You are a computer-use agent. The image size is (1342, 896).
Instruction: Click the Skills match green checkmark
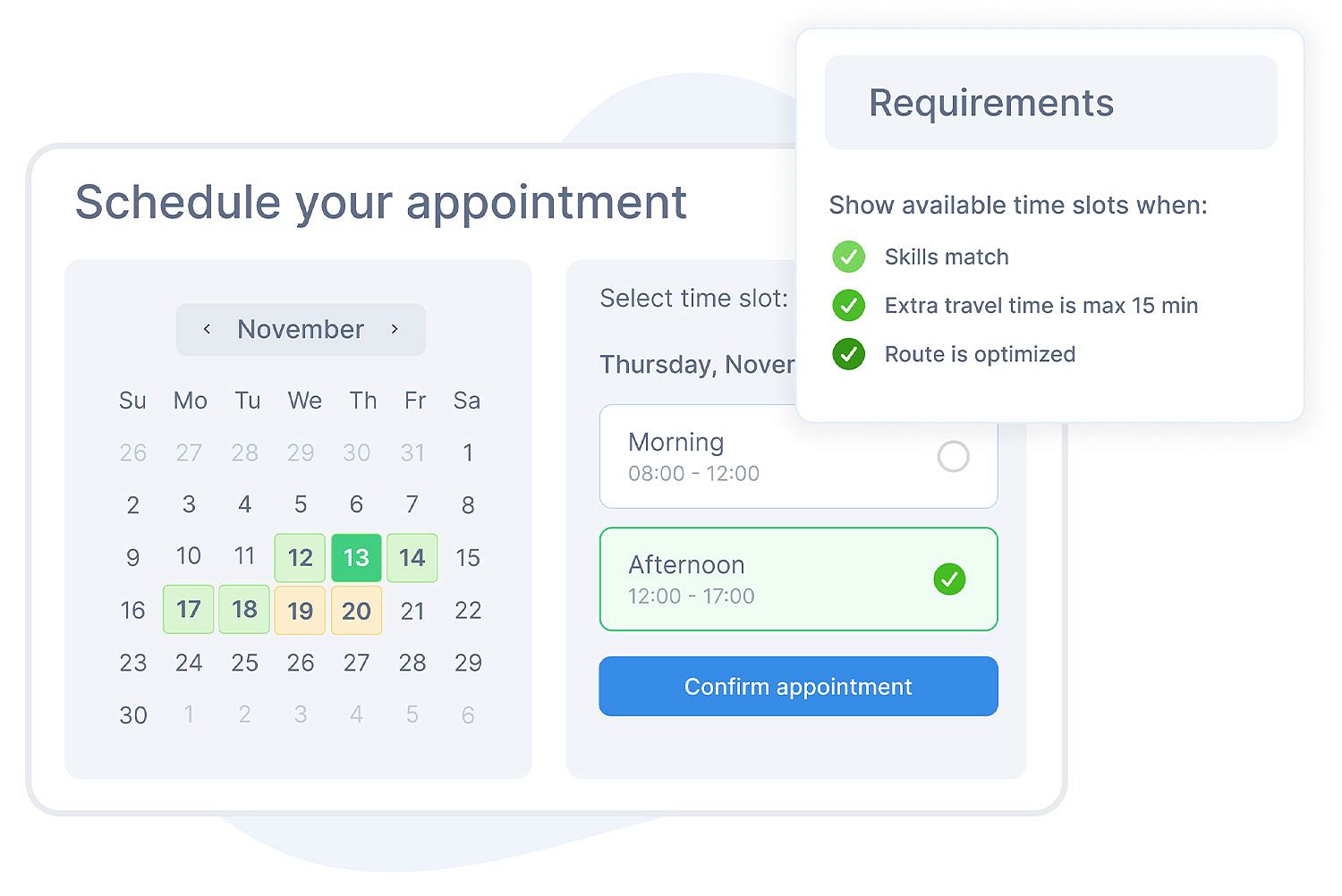coord(848,257)
